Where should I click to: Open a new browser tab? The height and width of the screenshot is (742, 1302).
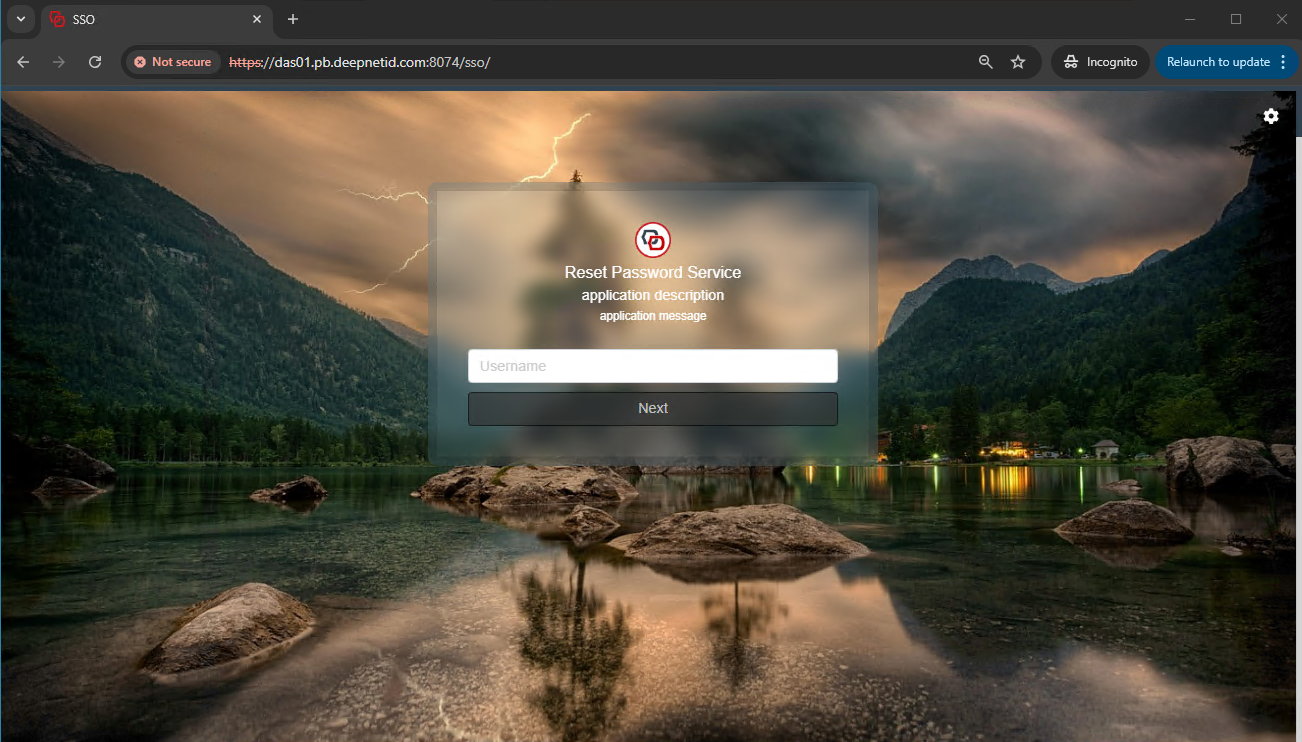point(293,19)
